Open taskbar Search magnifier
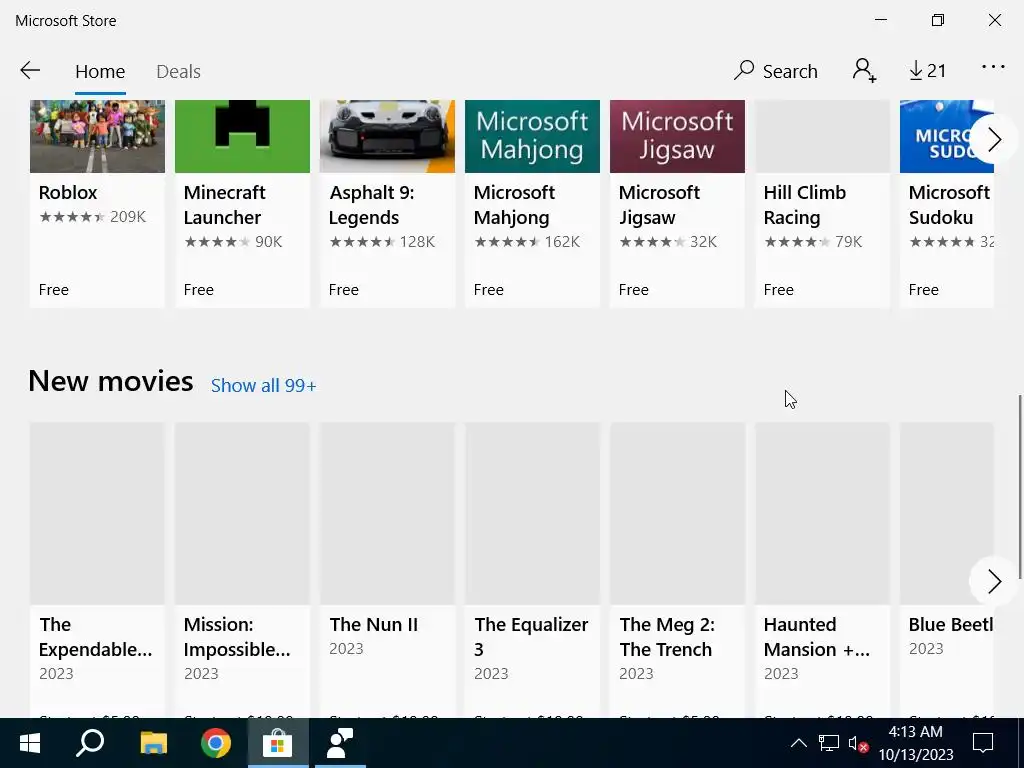Image resolution: width=1024 pixels, height=768 pixels. (90, 743)
